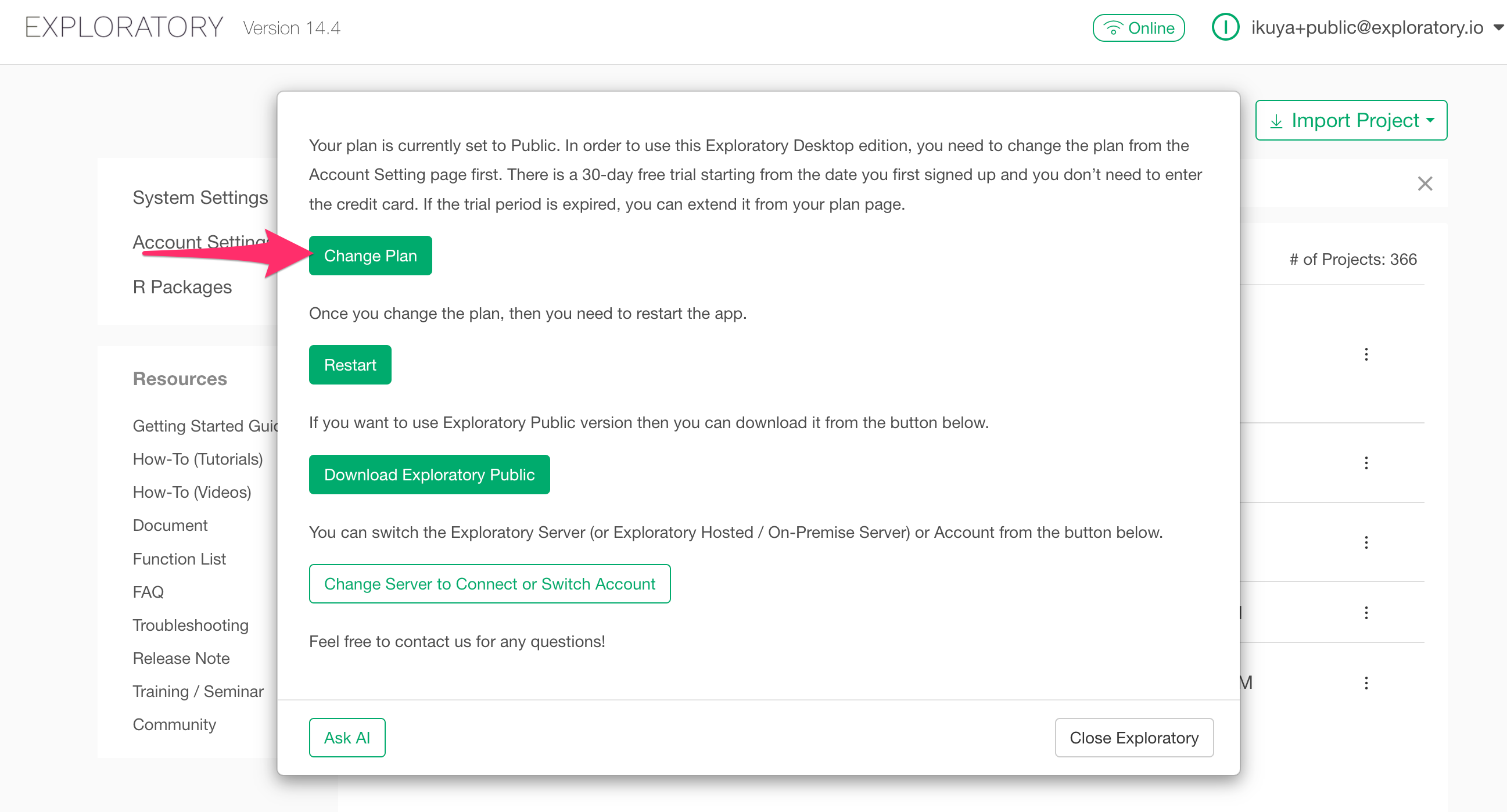Open the fourth project's three-dot menu
Screen dimensions: 1507x812
pyautogui.click(x=1366, y=613)
